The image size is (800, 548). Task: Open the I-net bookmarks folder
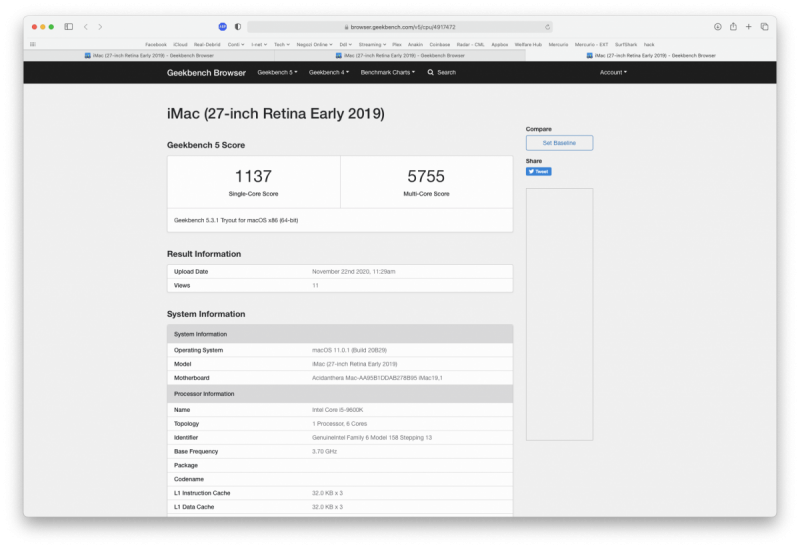click(259, 44)
